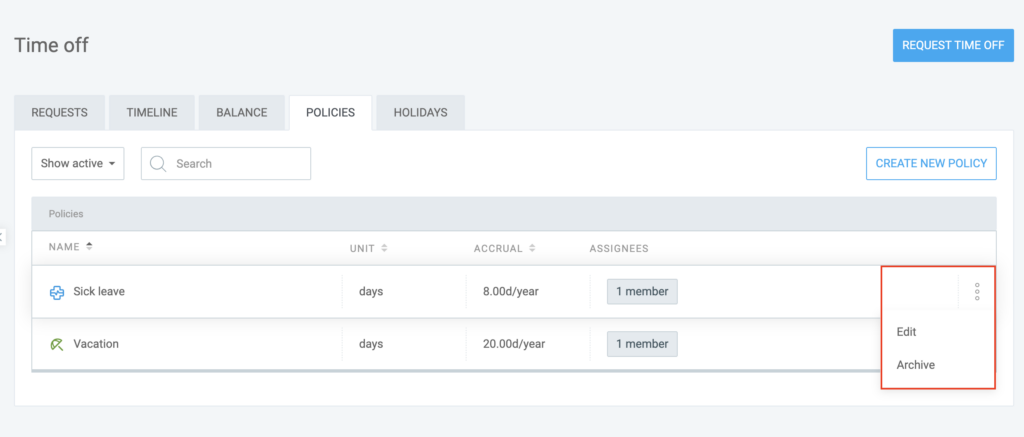1024x437 pixels.
Task: Open the TIMELINE tab
Action: (x=152, y=112)
